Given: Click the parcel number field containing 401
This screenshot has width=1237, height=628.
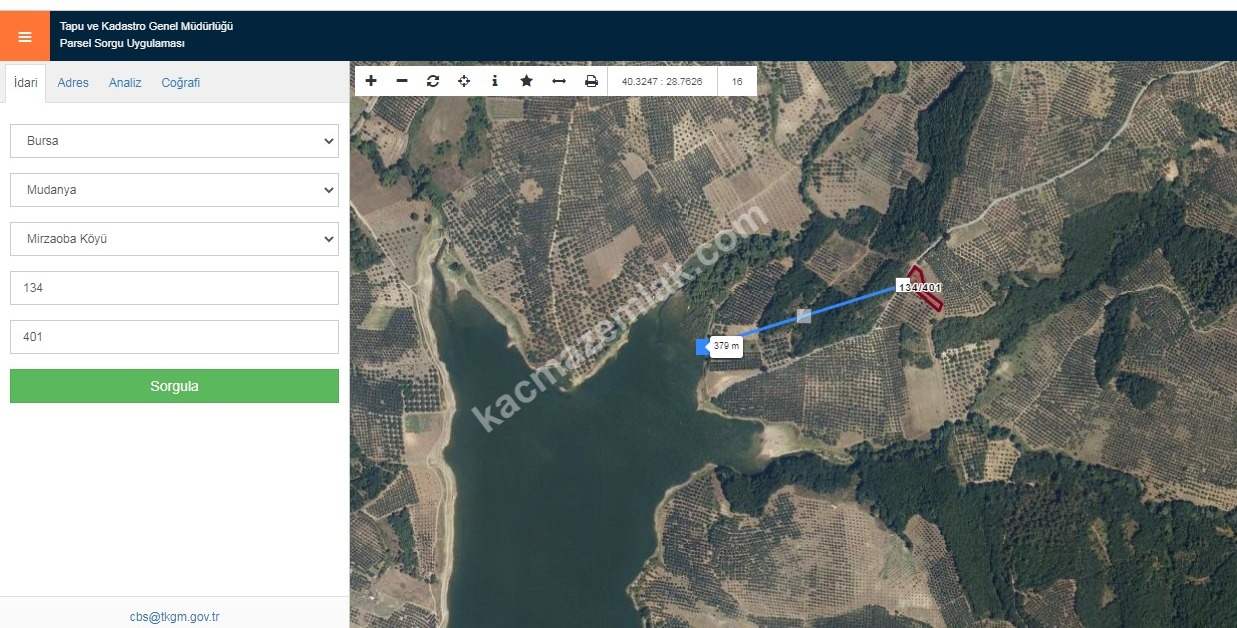Looking at the screenshot, I should pos(174,337).
